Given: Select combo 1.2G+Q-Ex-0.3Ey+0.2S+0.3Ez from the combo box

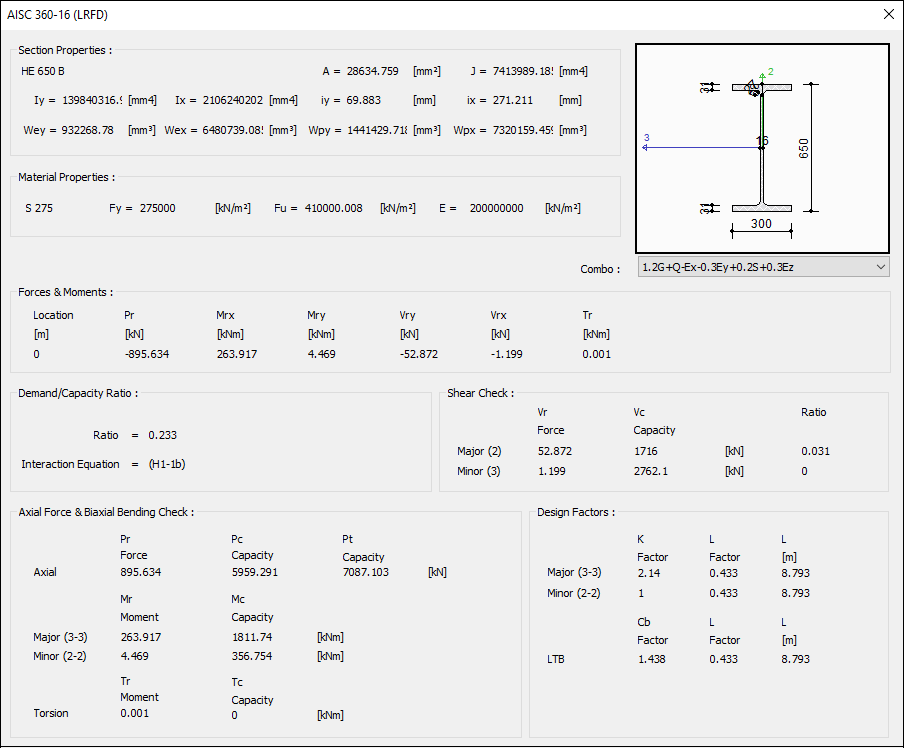Looking at the screenshot, I should point(760,268).
